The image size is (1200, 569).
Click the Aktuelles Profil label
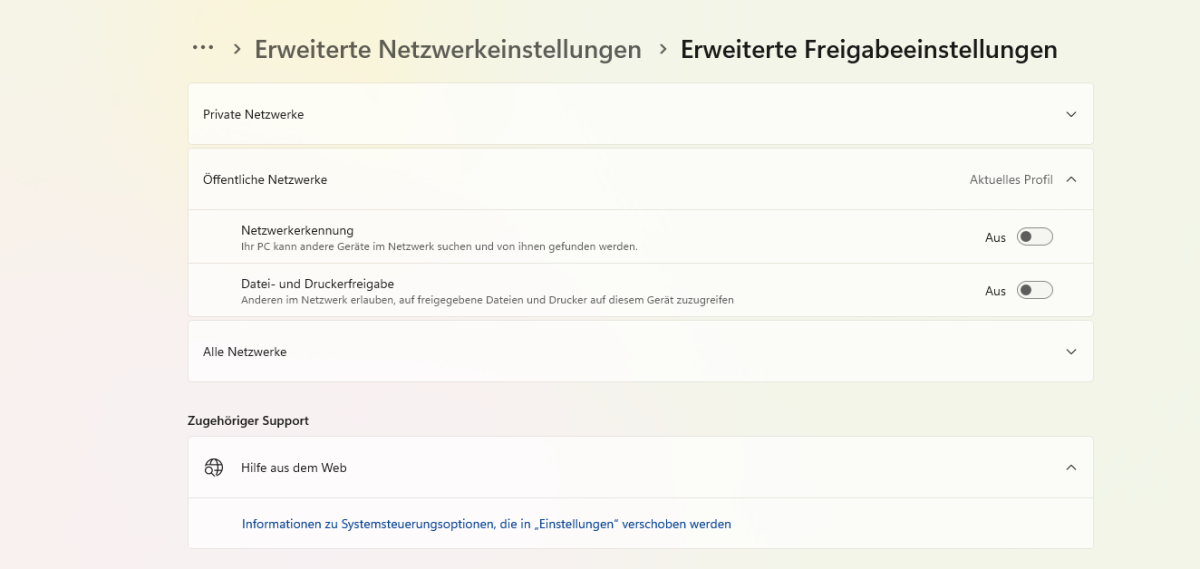tap(1011, 180)
